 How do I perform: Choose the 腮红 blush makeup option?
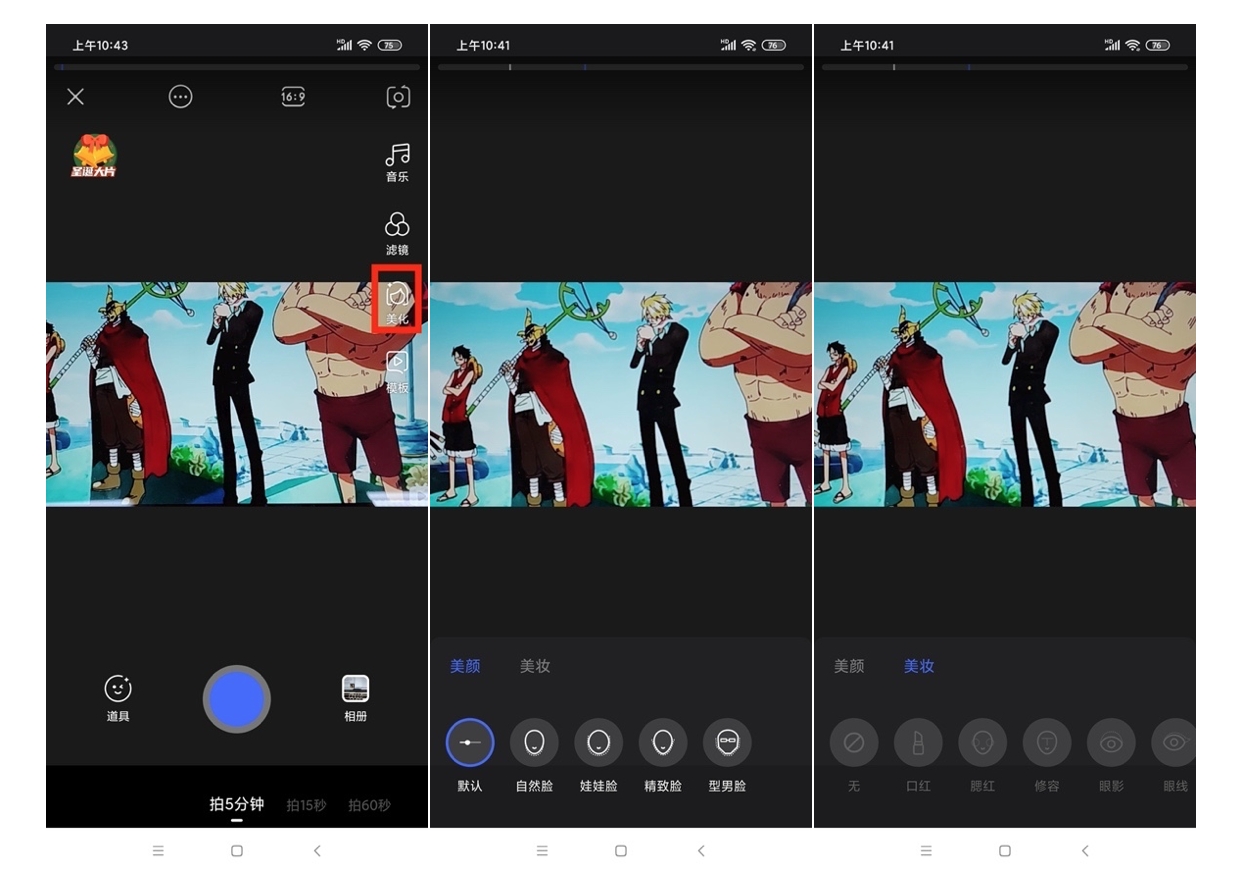(x=982, y=756)
